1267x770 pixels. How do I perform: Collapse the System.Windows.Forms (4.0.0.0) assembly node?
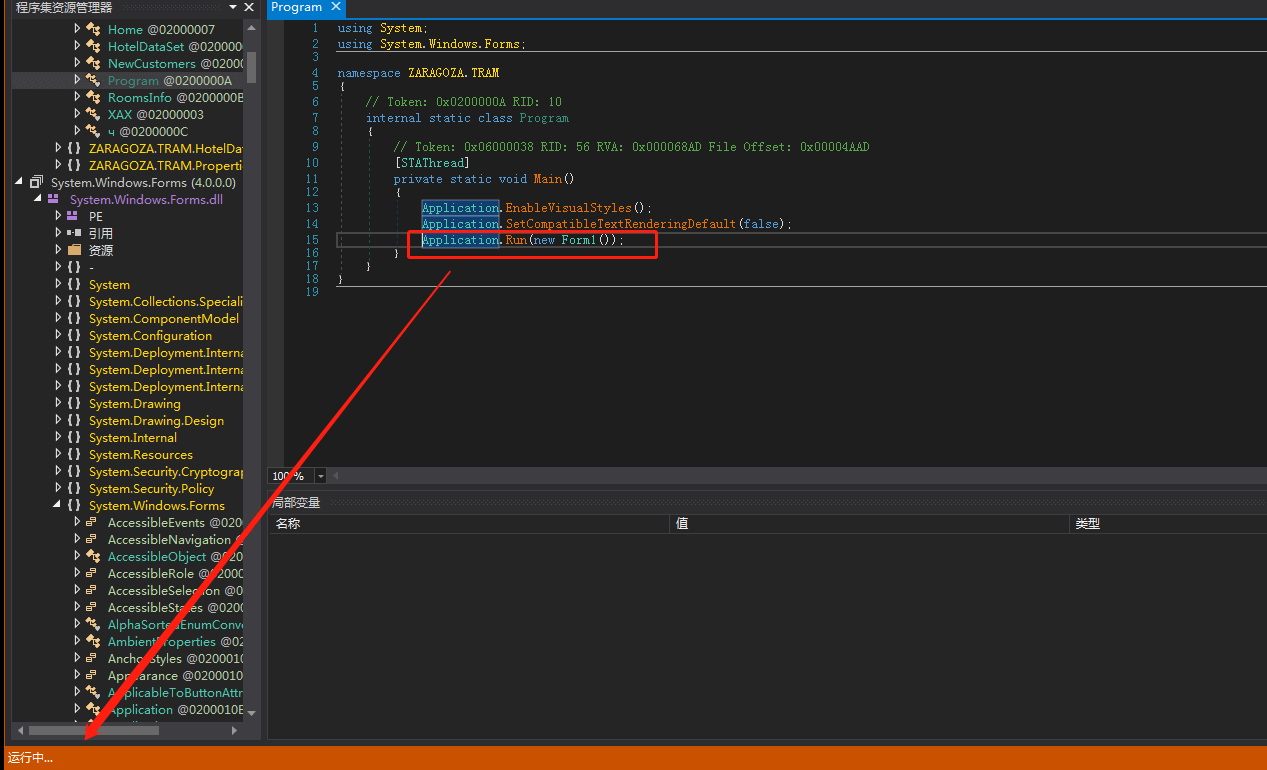click(x=20, y=182)
